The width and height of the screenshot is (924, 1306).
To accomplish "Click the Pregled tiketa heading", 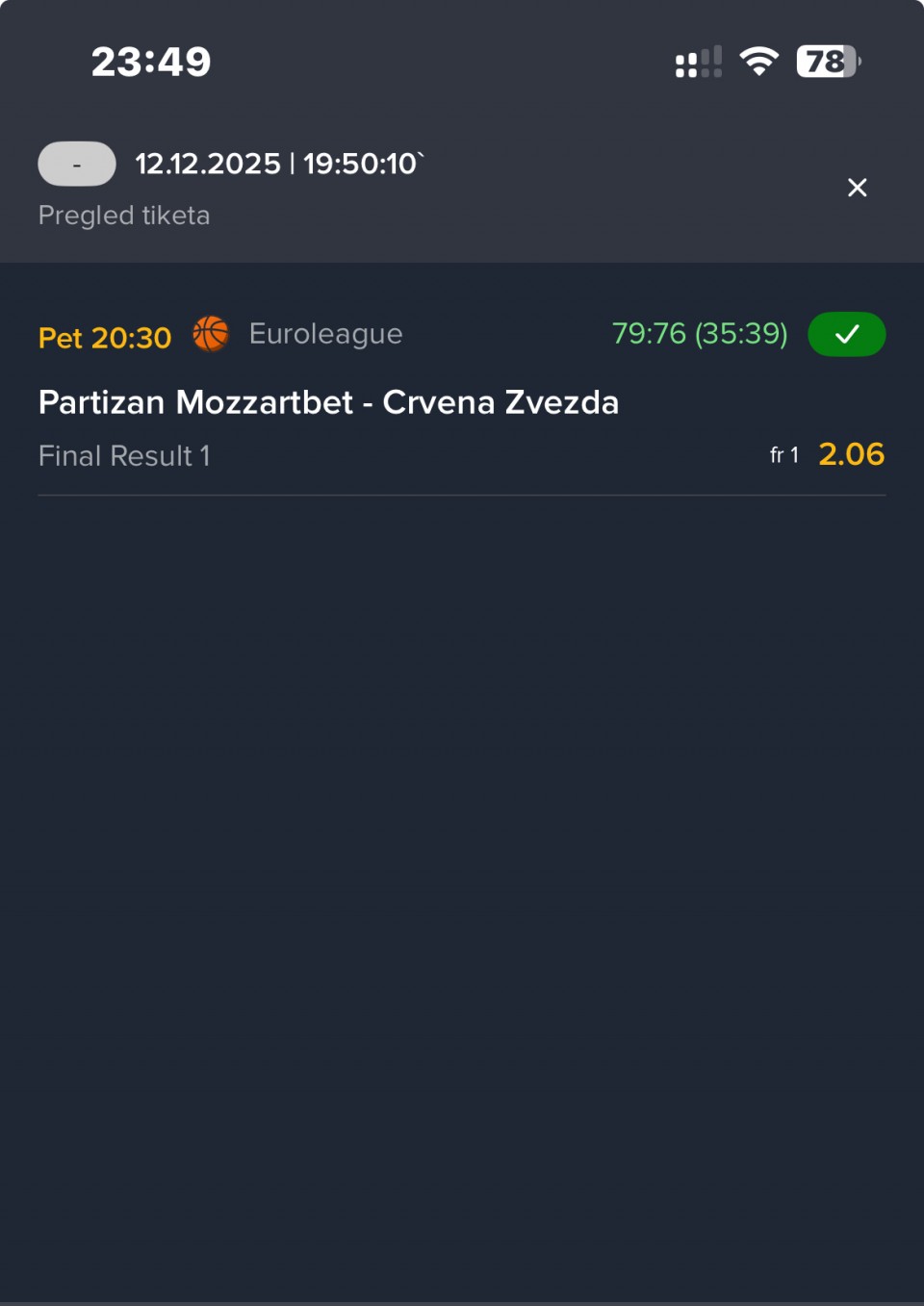I will pyautogui.click(x=124, y=215).
